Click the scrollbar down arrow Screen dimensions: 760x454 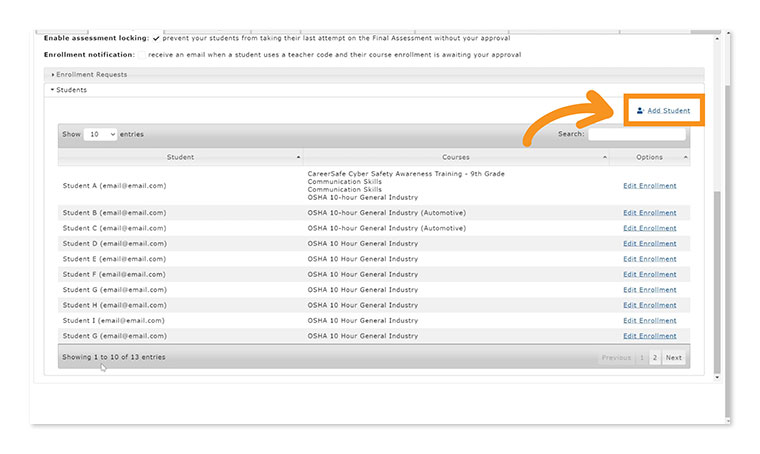pos(717,377)
